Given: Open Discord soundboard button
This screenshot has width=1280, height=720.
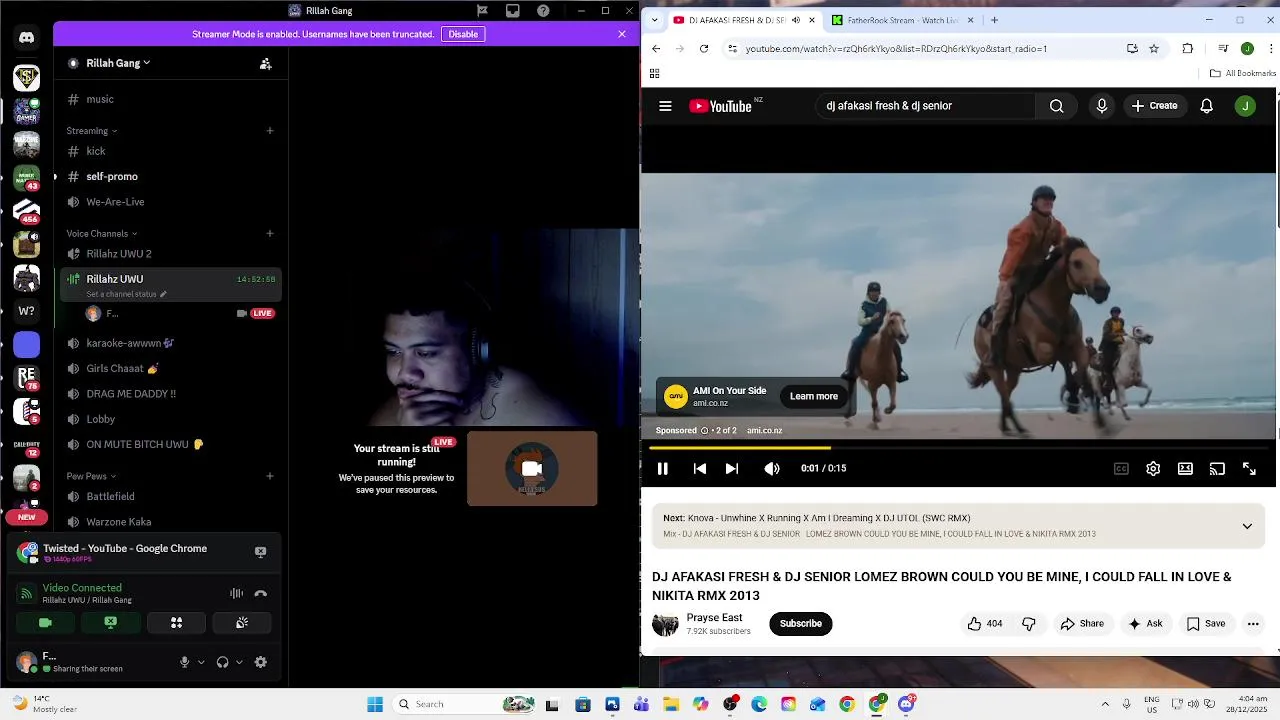Looking at the screenshot, I should (242, 622).
